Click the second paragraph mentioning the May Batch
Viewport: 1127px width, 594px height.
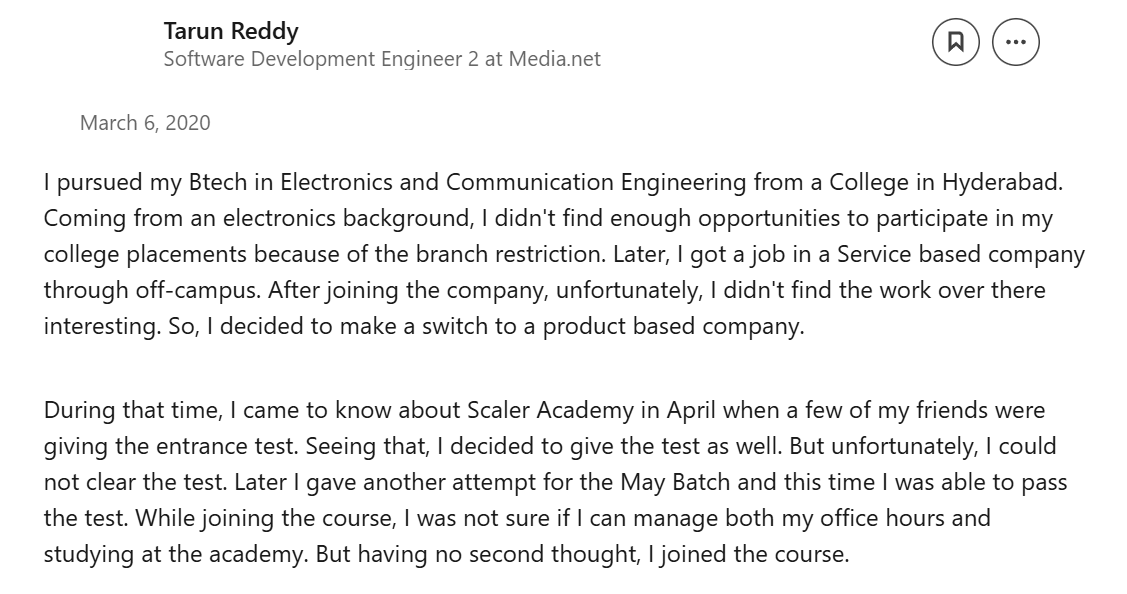(x=560, y=482)
